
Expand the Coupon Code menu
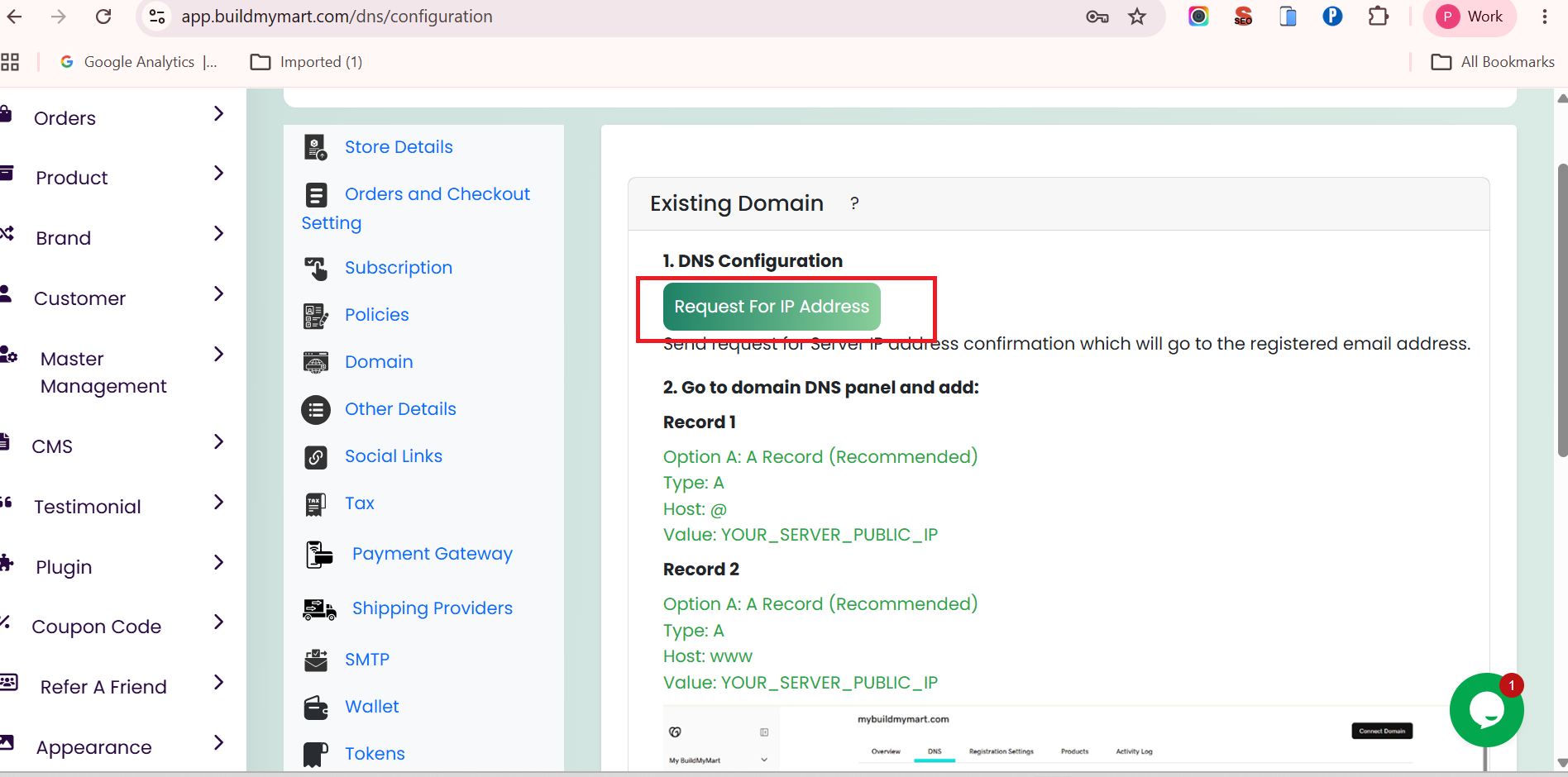click(x=218, y=622)
